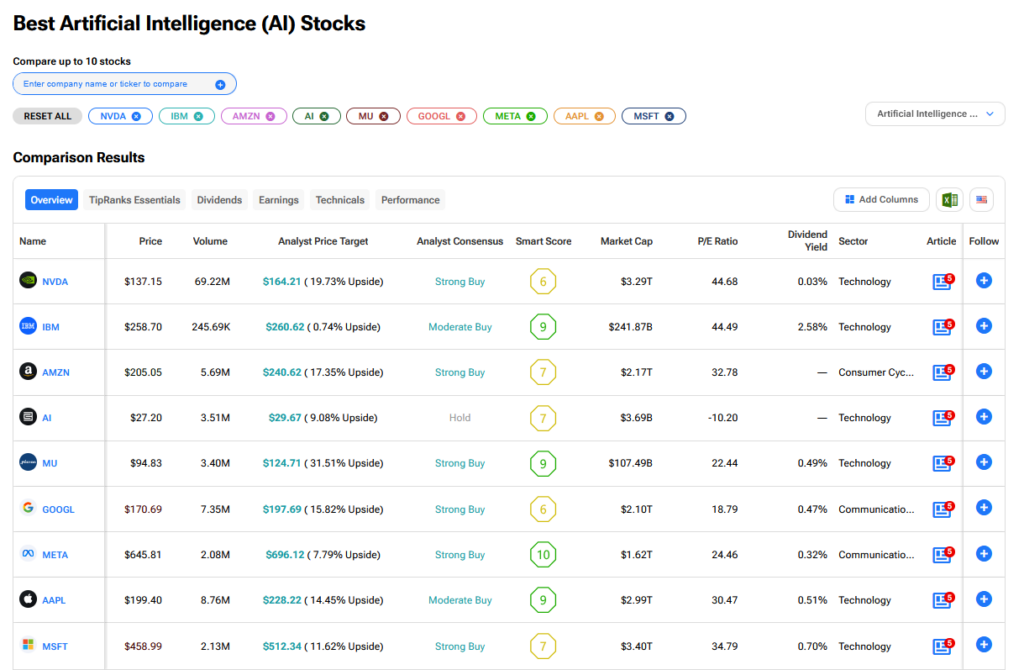Screen dimensions: 1024x670
Task: Open IBM article icon
Action: click(943, 327)
